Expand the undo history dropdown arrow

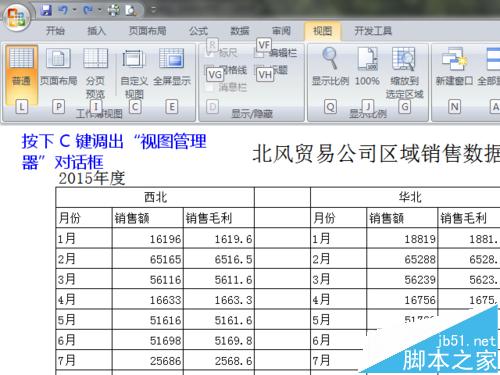(74, 10)
